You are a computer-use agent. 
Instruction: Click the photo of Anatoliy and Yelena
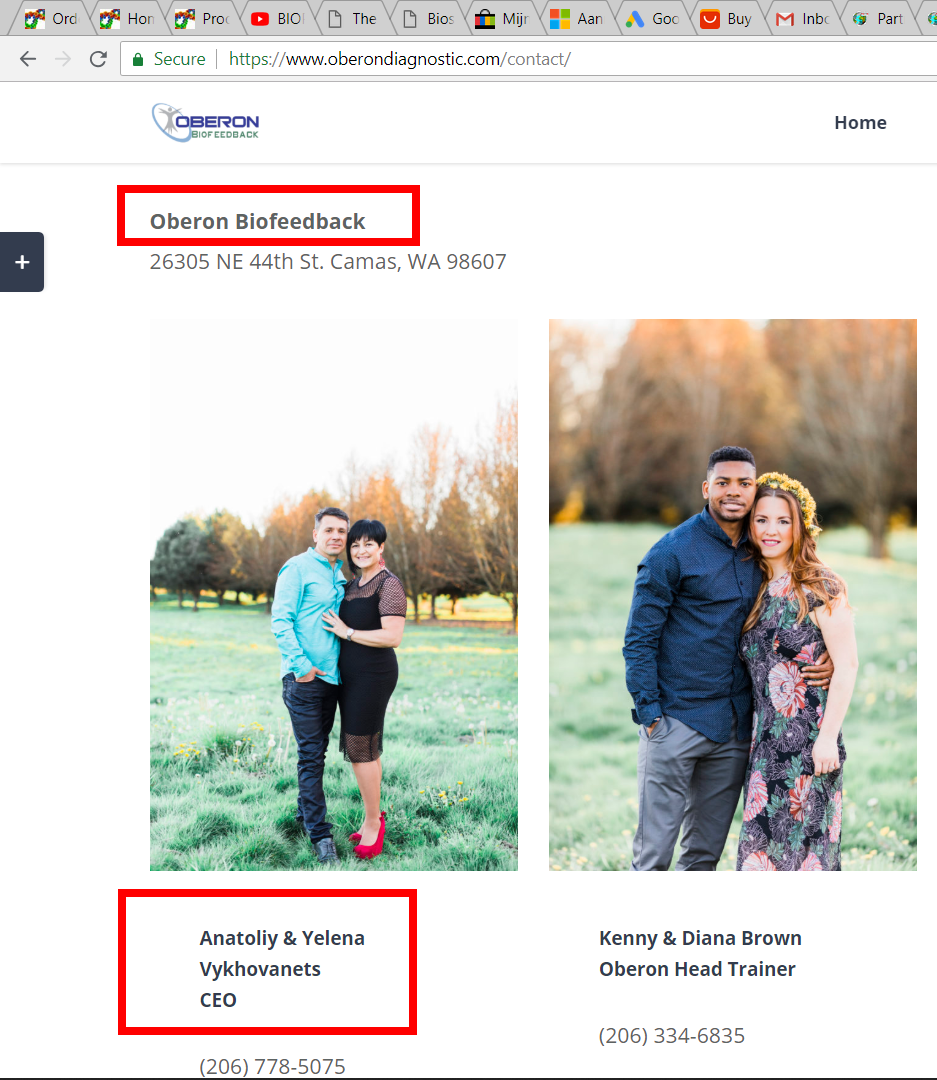click(x=333, y=595)
